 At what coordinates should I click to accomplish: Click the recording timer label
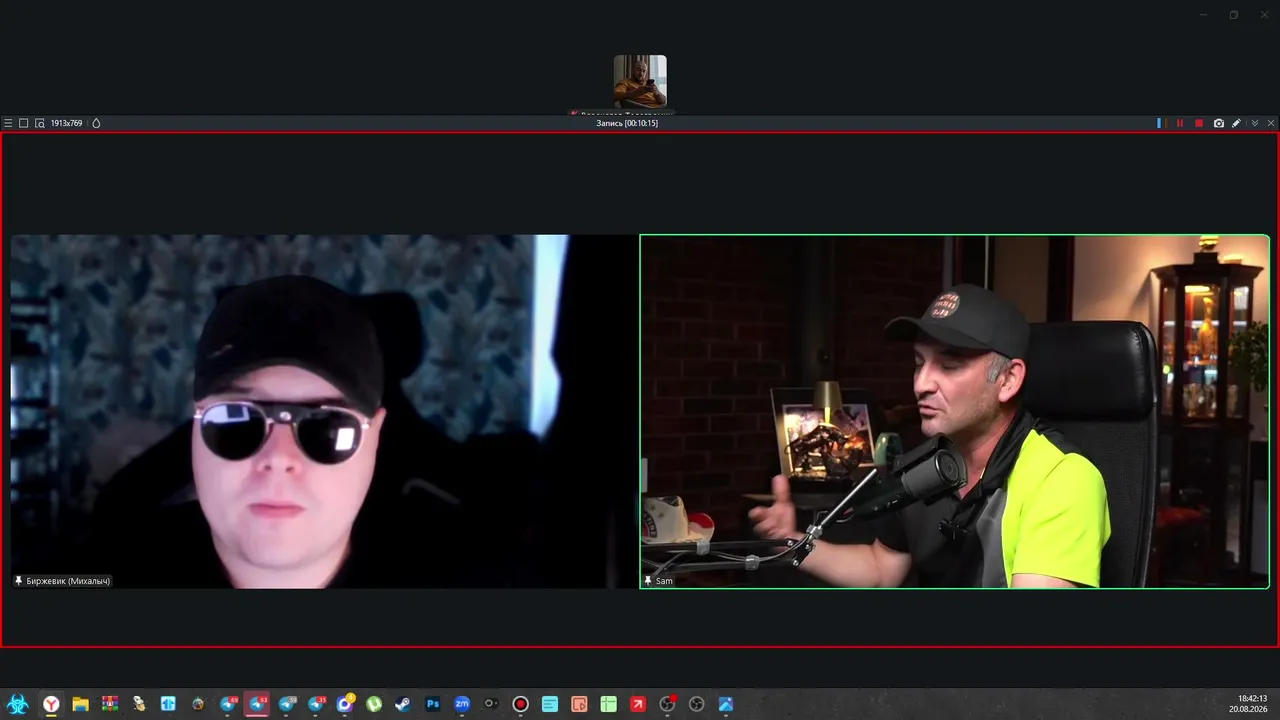coord(627,123)
